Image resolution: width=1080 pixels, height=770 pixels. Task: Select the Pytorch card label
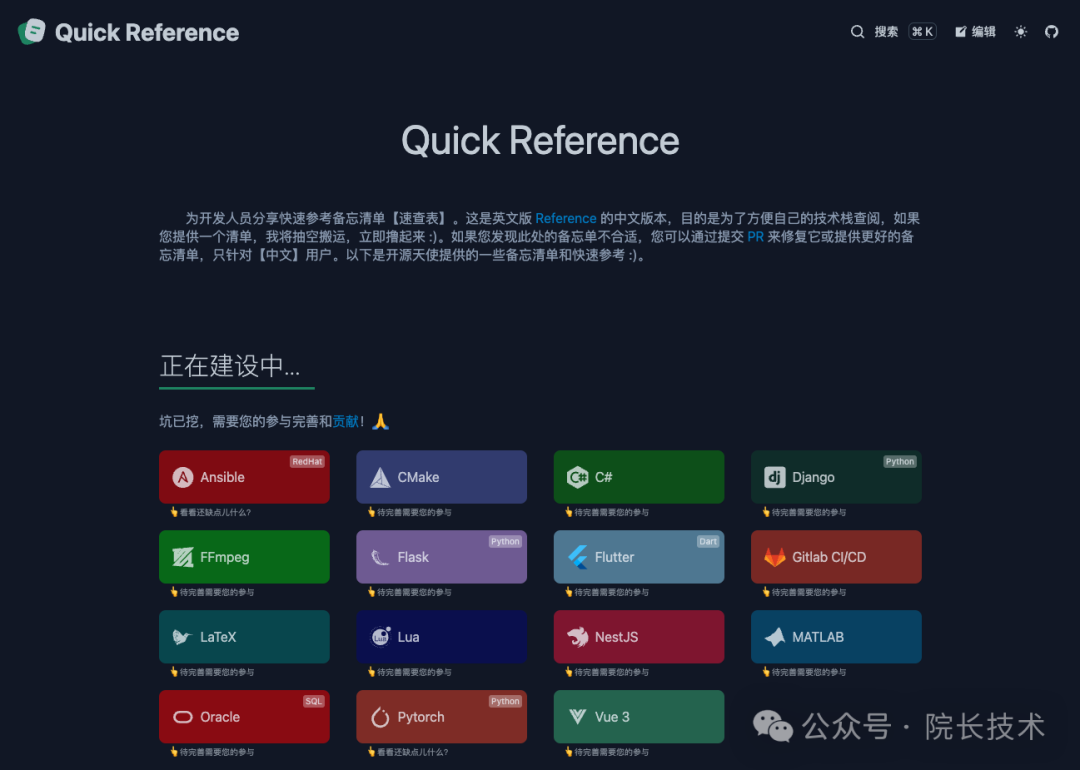(421, 717)
